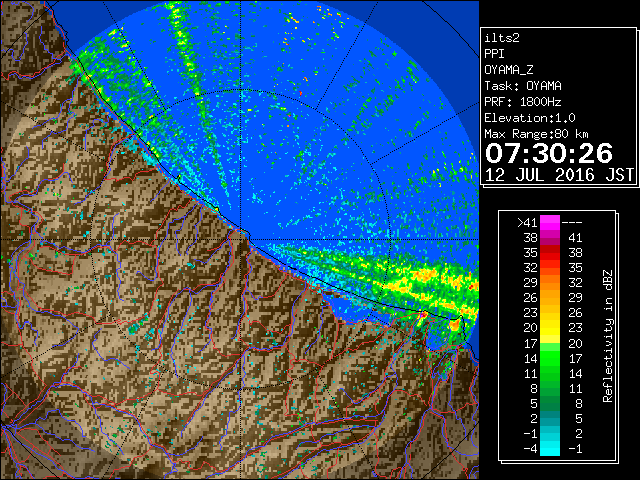This screenshot has width=640, height=480.
Task: Click the "ilts2" label in info box
Action: point(502,38)
